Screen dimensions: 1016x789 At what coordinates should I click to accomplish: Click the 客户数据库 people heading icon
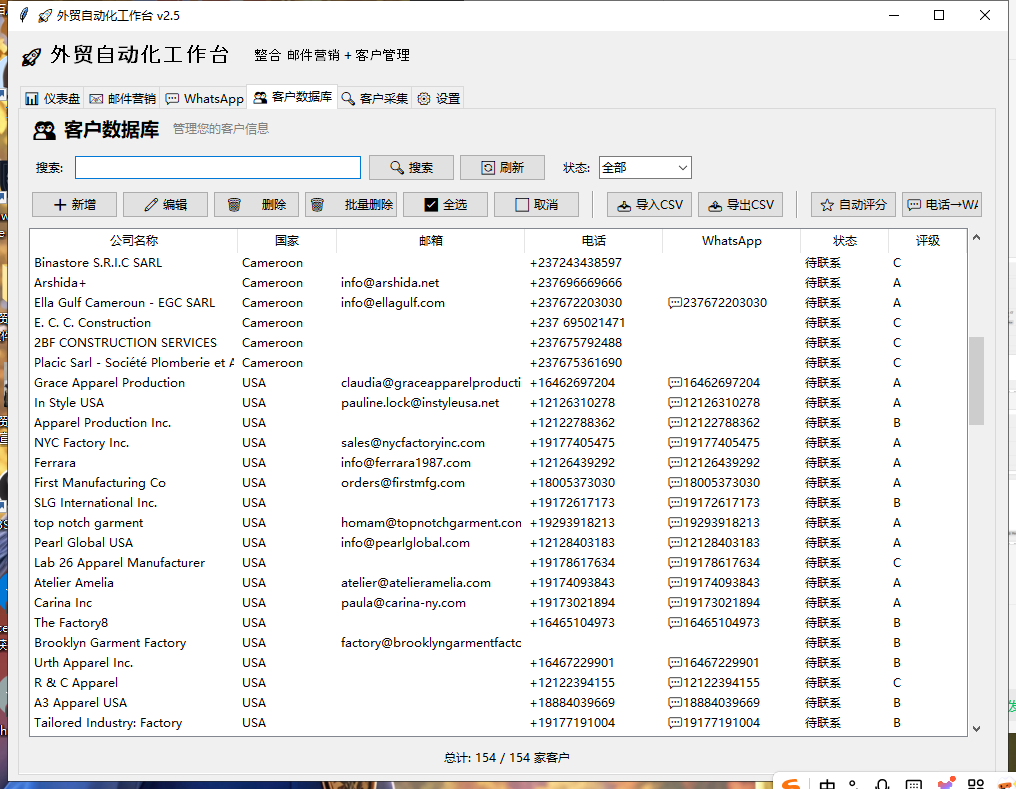pyautogui.click(x=45, y=131)
